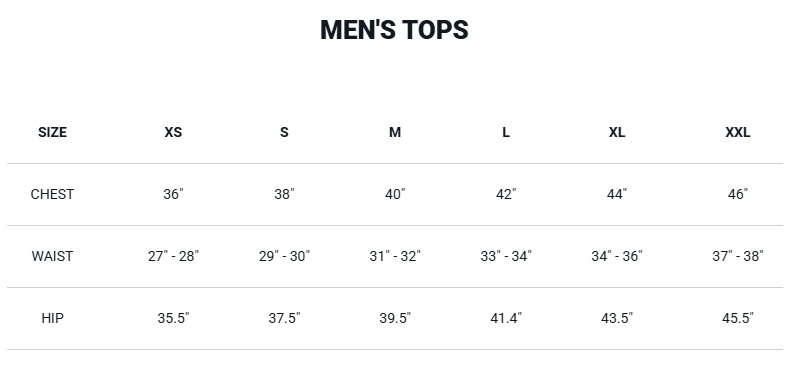Select the XXL size header
The image size is (789, 375).
[x=738, y=132]
